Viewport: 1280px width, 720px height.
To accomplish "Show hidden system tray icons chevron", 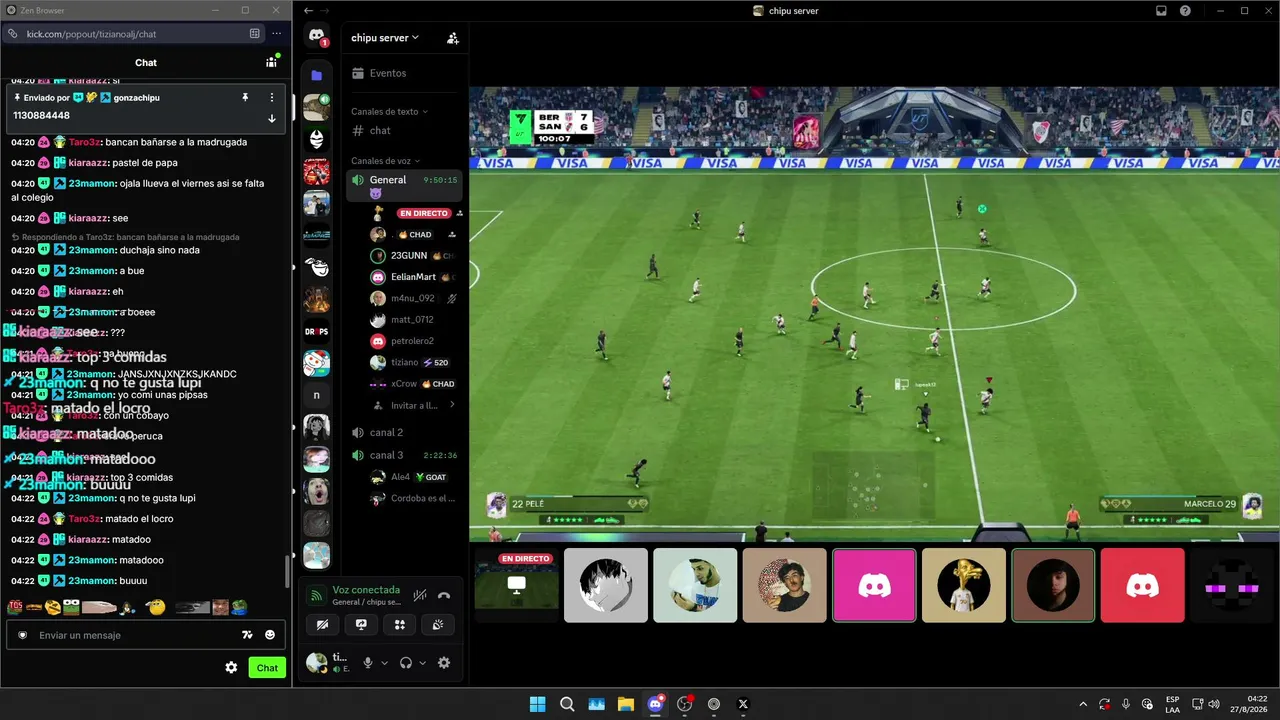I will [x=1083, y=704].
